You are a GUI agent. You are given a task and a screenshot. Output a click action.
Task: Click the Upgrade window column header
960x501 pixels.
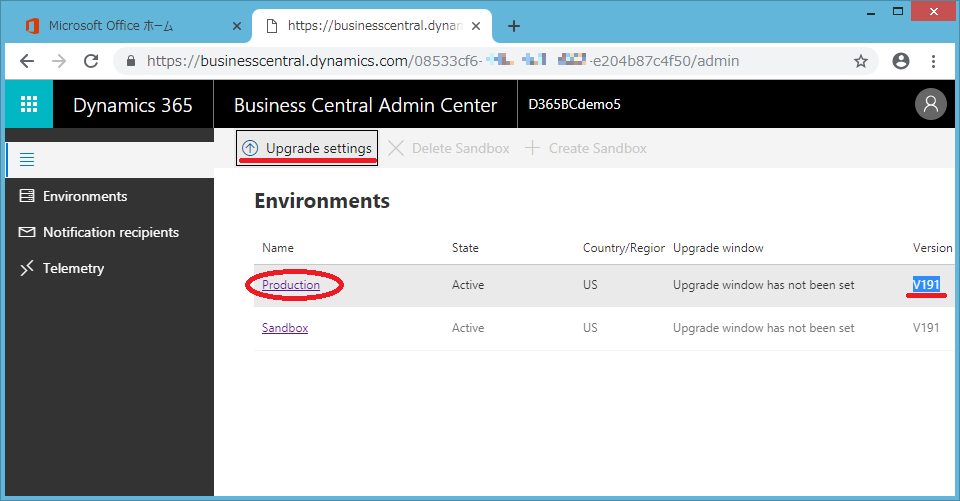point(718,248)
